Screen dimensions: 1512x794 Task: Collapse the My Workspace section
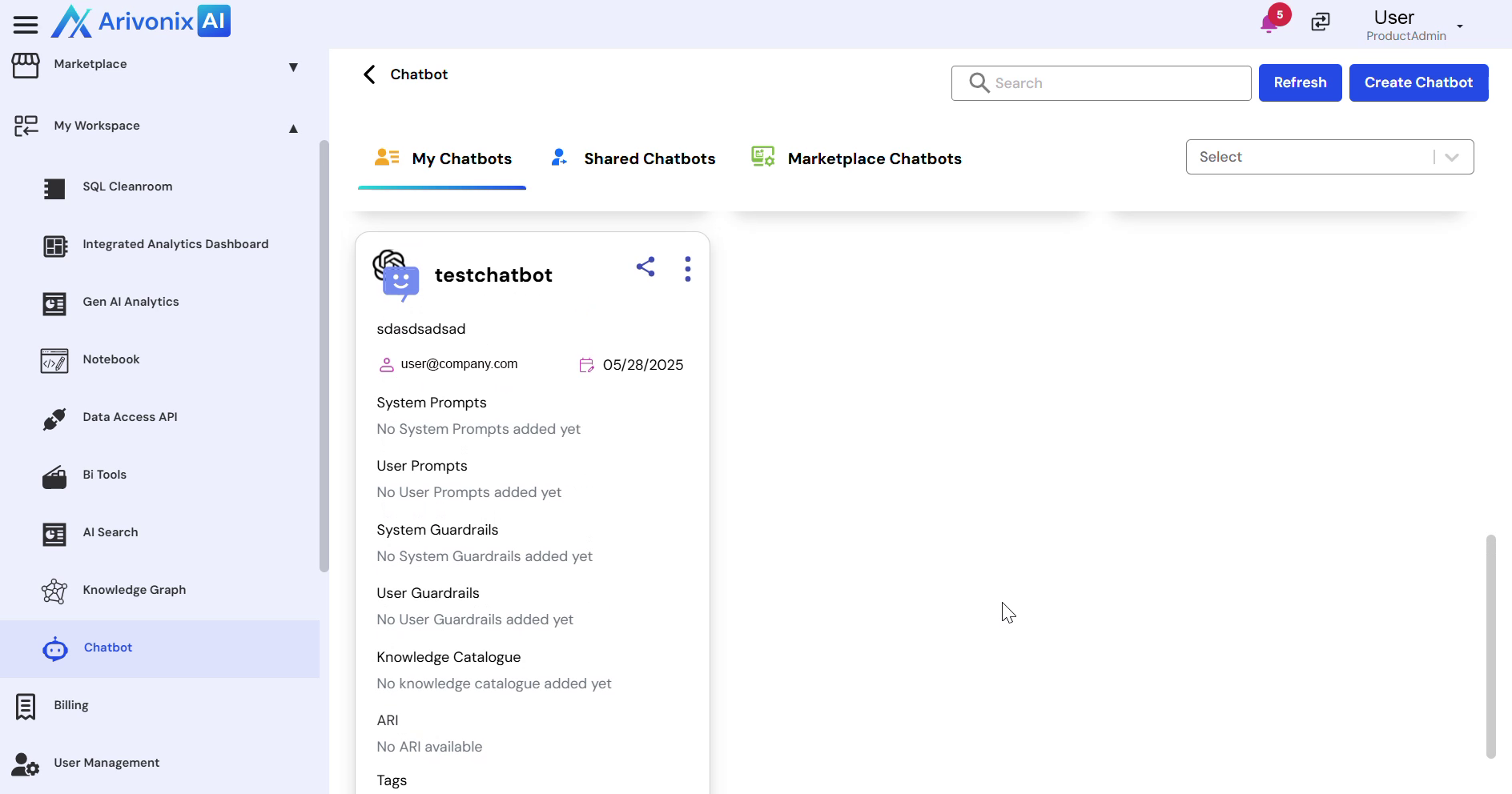pos(293,128)
